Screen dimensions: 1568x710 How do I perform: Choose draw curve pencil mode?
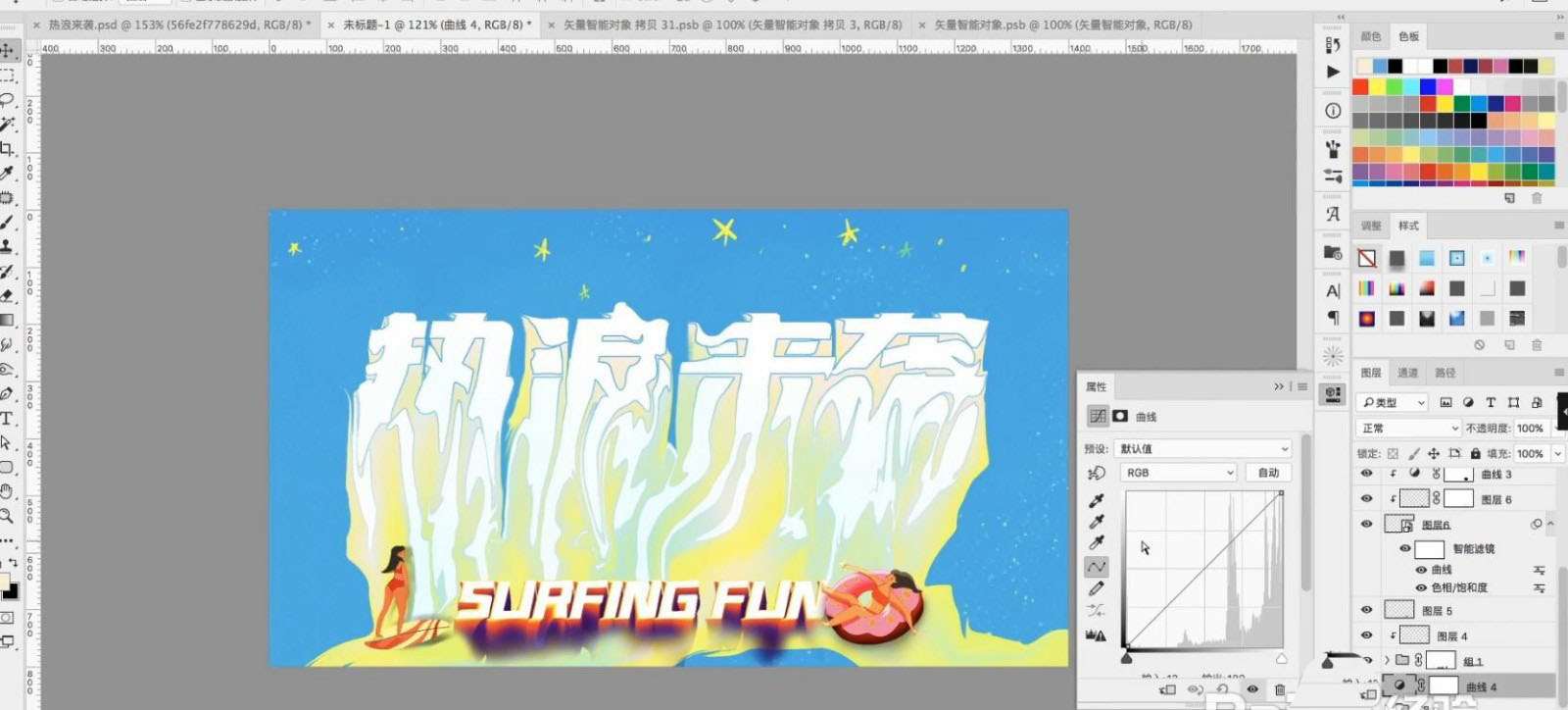1097,588
